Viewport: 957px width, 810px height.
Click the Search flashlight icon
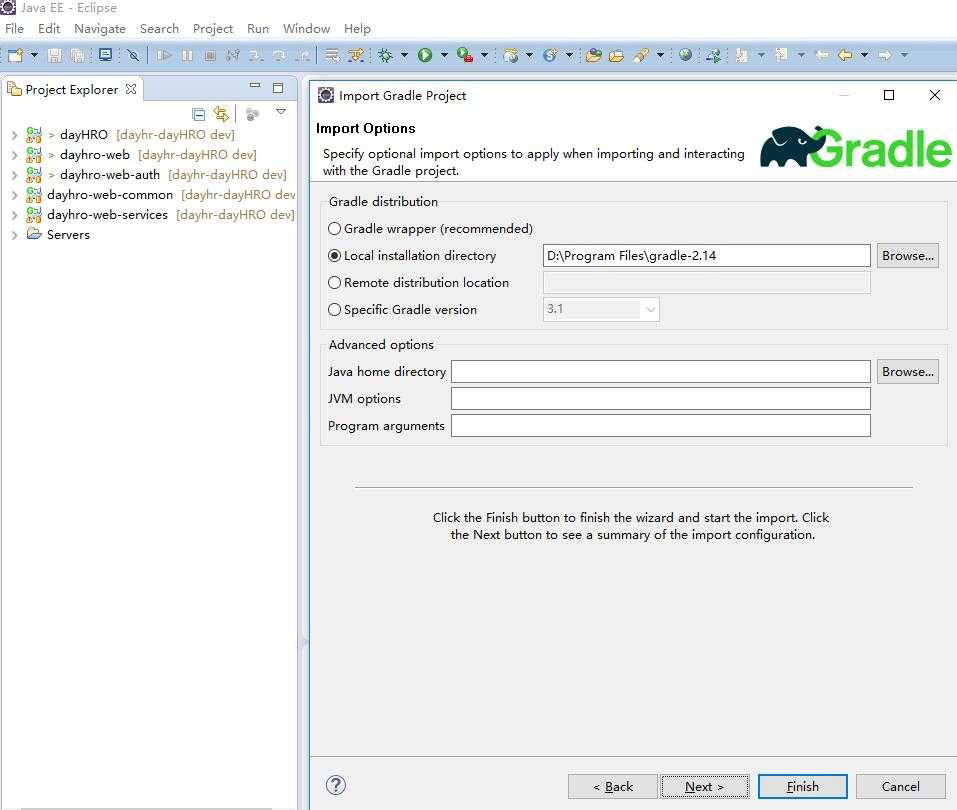click(640, 56)
